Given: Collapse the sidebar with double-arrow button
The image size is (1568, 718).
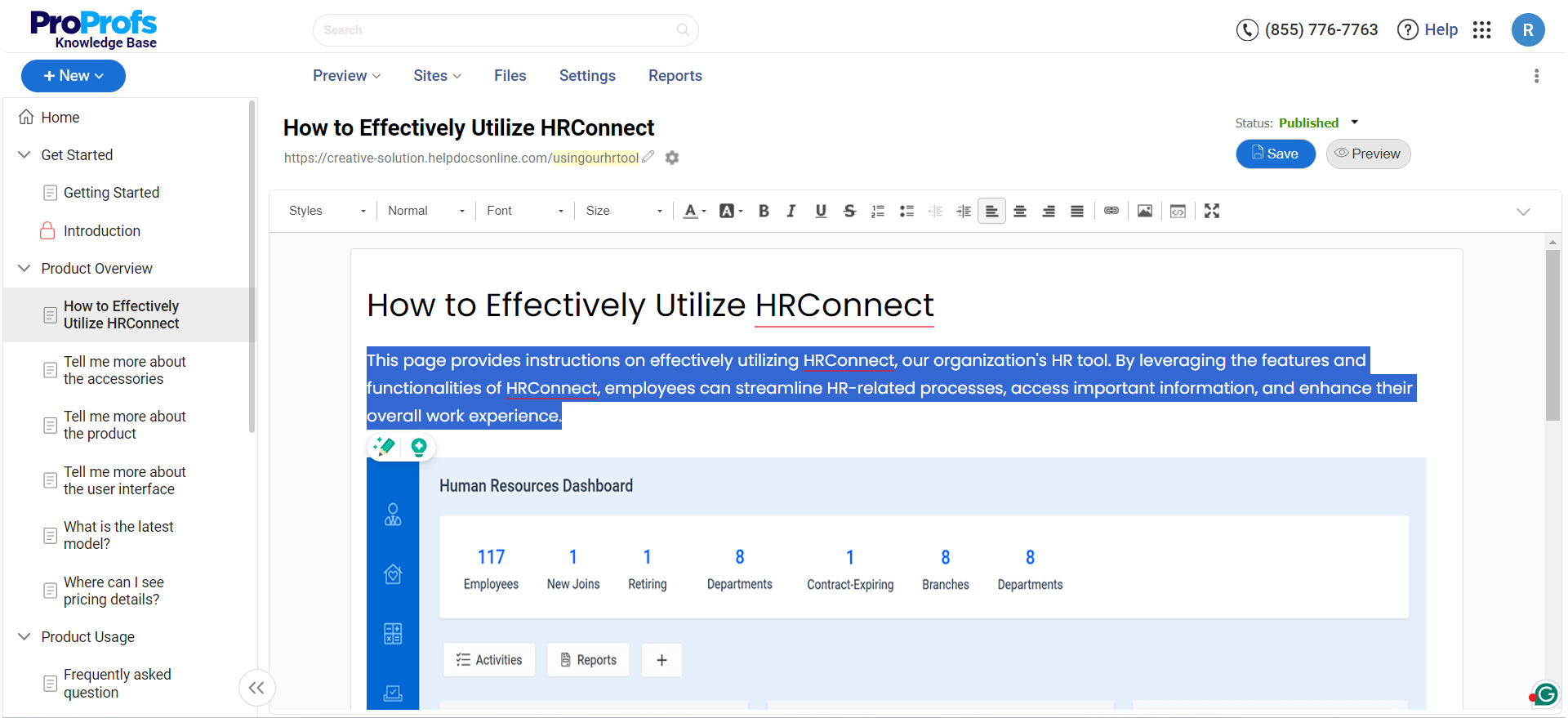Looking at the screenshot, I should pos(256,688).
